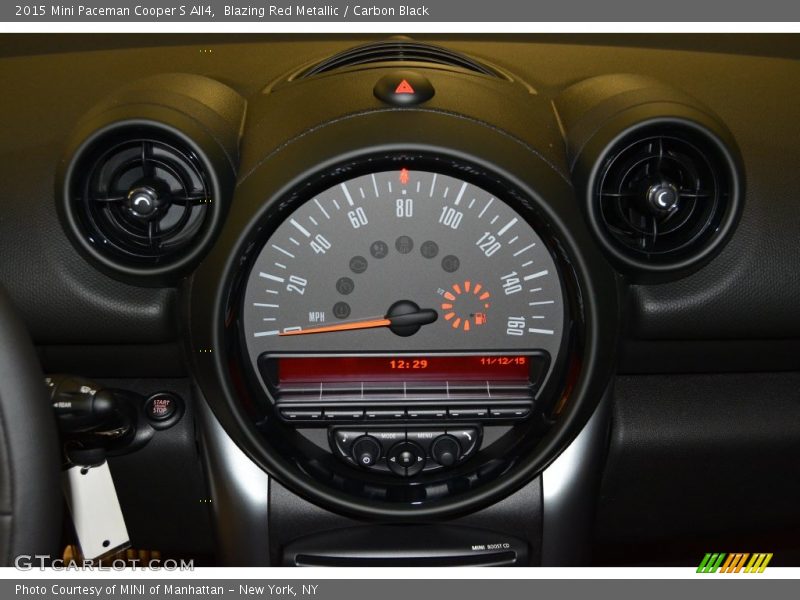Click the GTCARLOT.COM watermark
Viewport: 800px width, 600px height.
coord(104,563)
